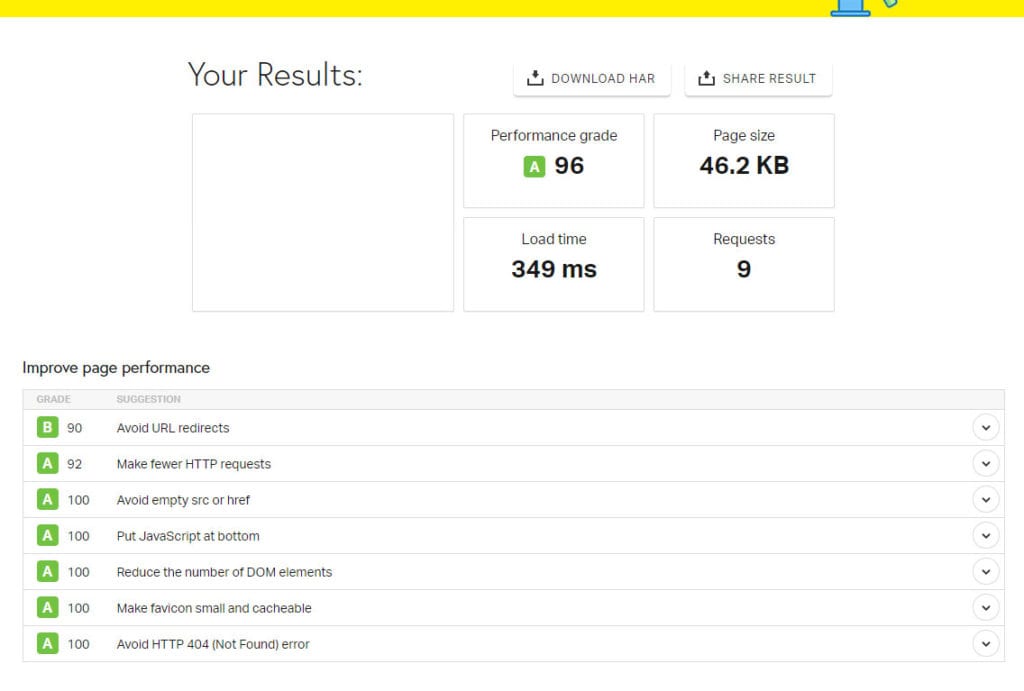Click the A badge for Reduce DOM elements
The width and height of the screenshot is (1024, 691).
47,572
